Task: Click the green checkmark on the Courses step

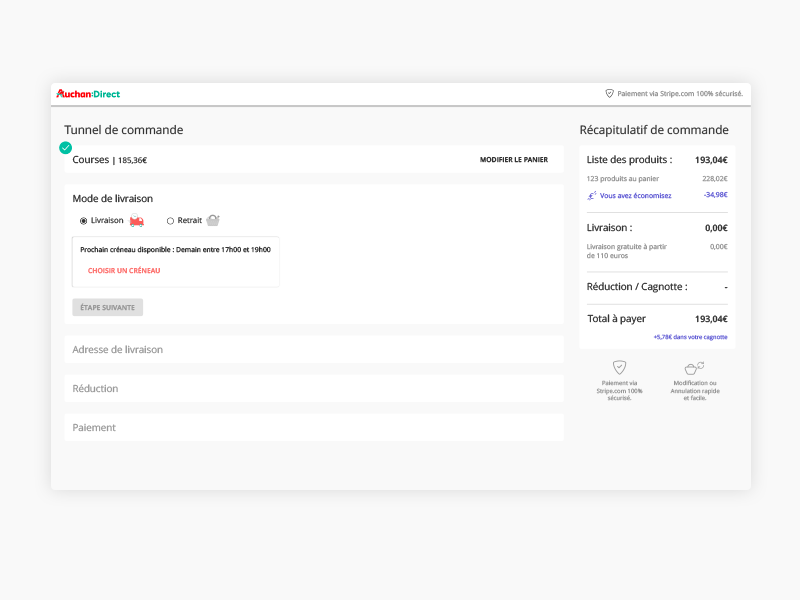Action: pyautogui.click(x=65, y=147)
